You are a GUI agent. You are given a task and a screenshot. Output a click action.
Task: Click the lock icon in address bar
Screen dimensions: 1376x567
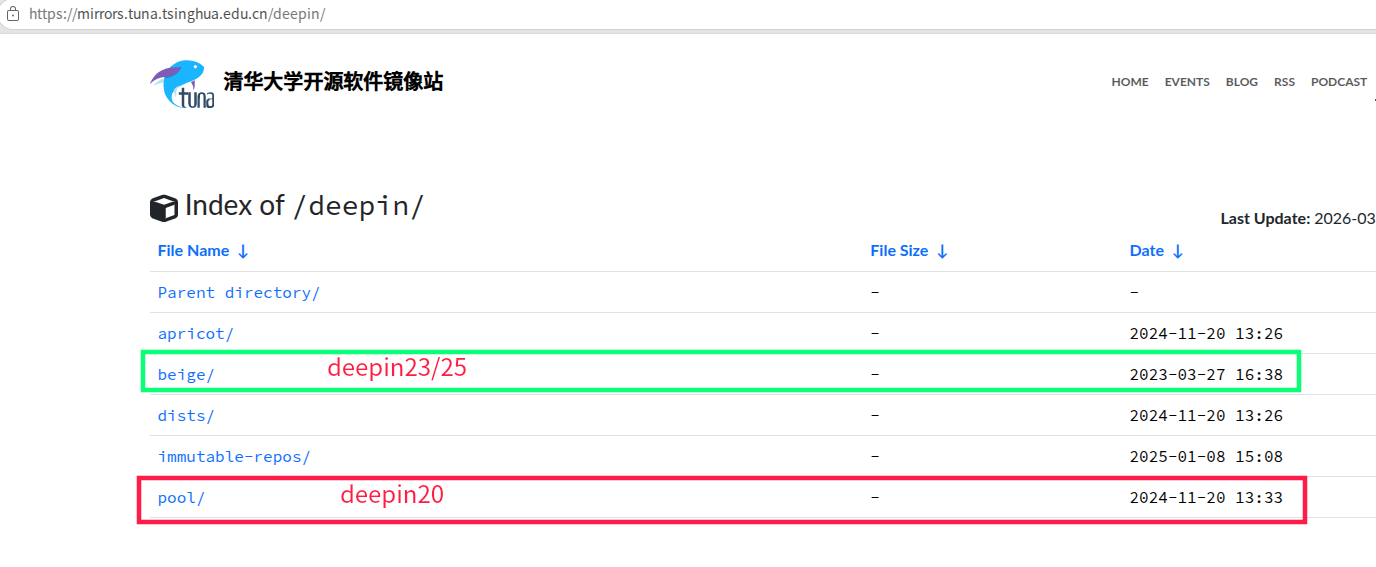click(x=13, y=14)
